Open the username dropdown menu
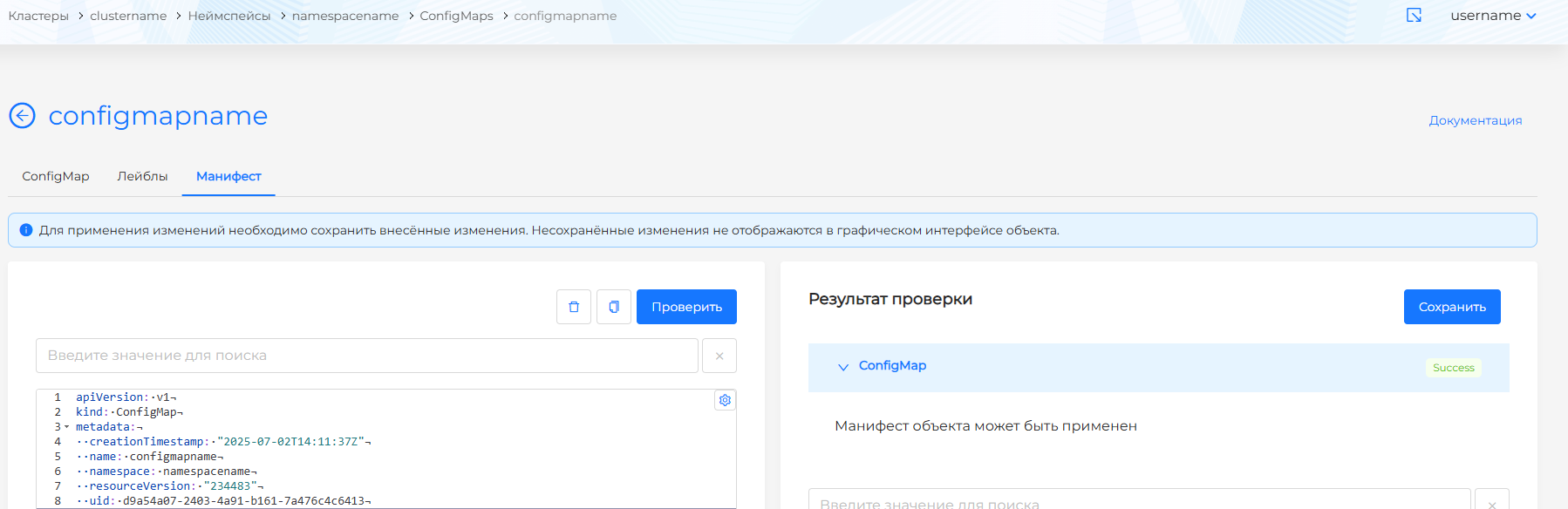 coord(1493,16)
